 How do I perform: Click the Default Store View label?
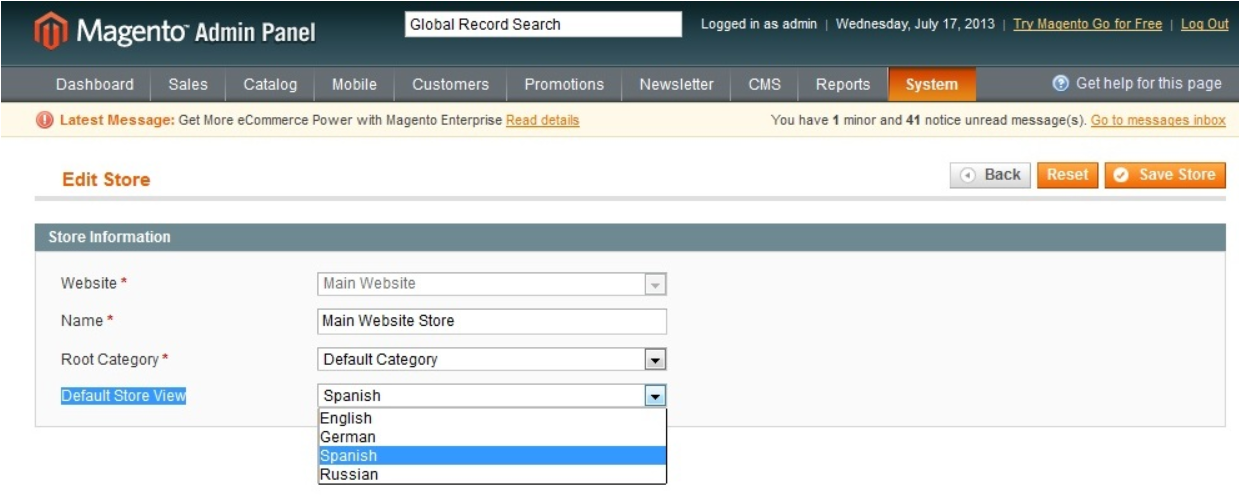pyautogui.click(x=124, y=396)
